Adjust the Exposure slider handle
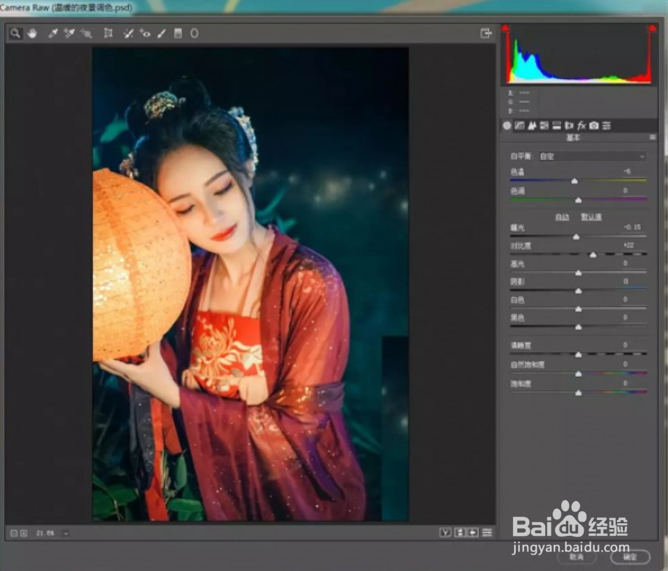Screen dimensions: 668x571 tap(576, 236)
